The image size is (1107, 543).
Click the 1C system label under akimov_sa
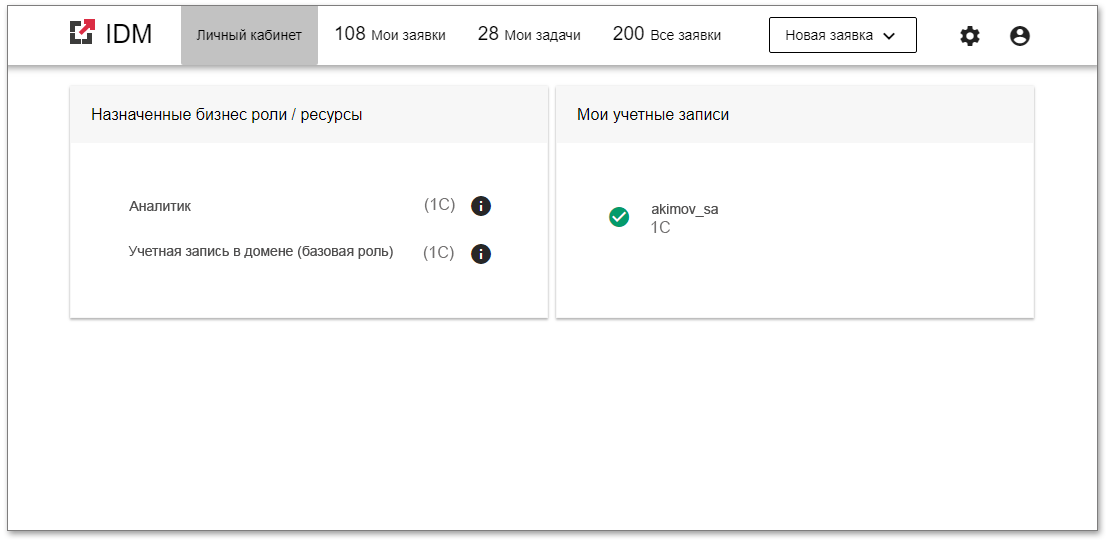pos(660,228)
